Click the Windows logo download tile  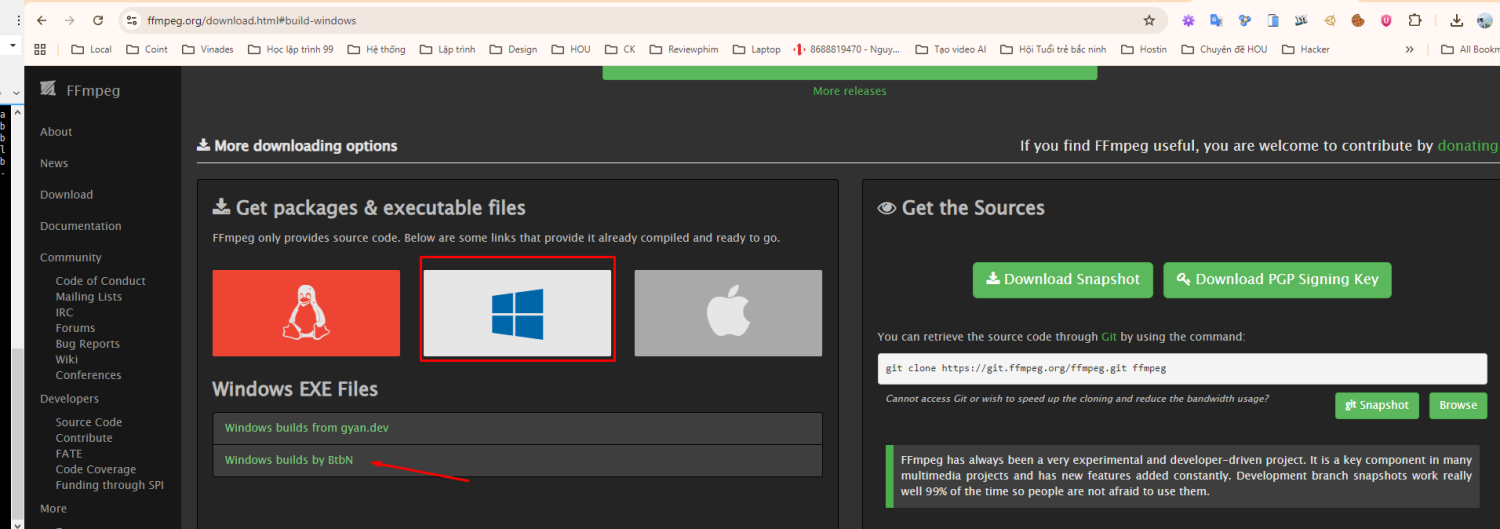[517, 313]
